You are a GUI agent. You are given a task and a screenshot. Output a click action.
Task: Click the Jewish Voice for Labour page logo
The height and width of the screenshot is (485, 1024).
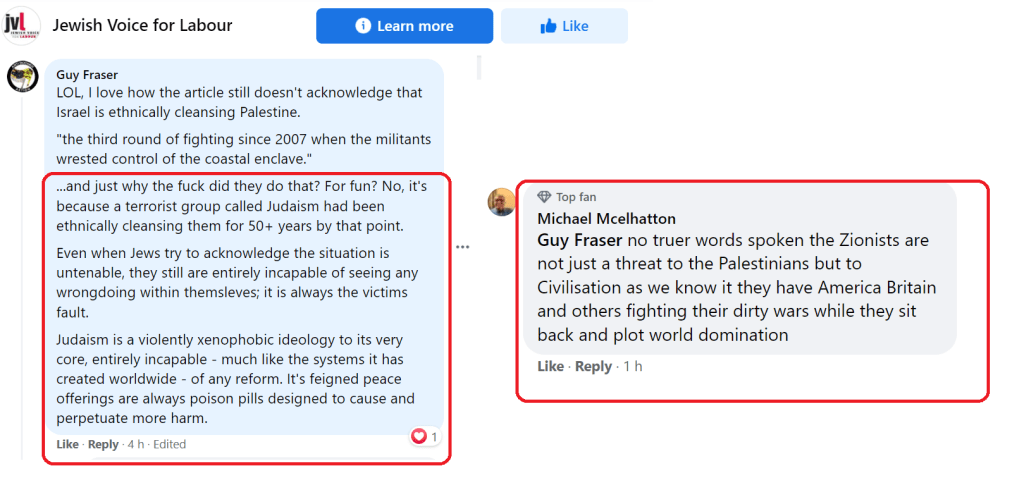[x=21, y=25]
